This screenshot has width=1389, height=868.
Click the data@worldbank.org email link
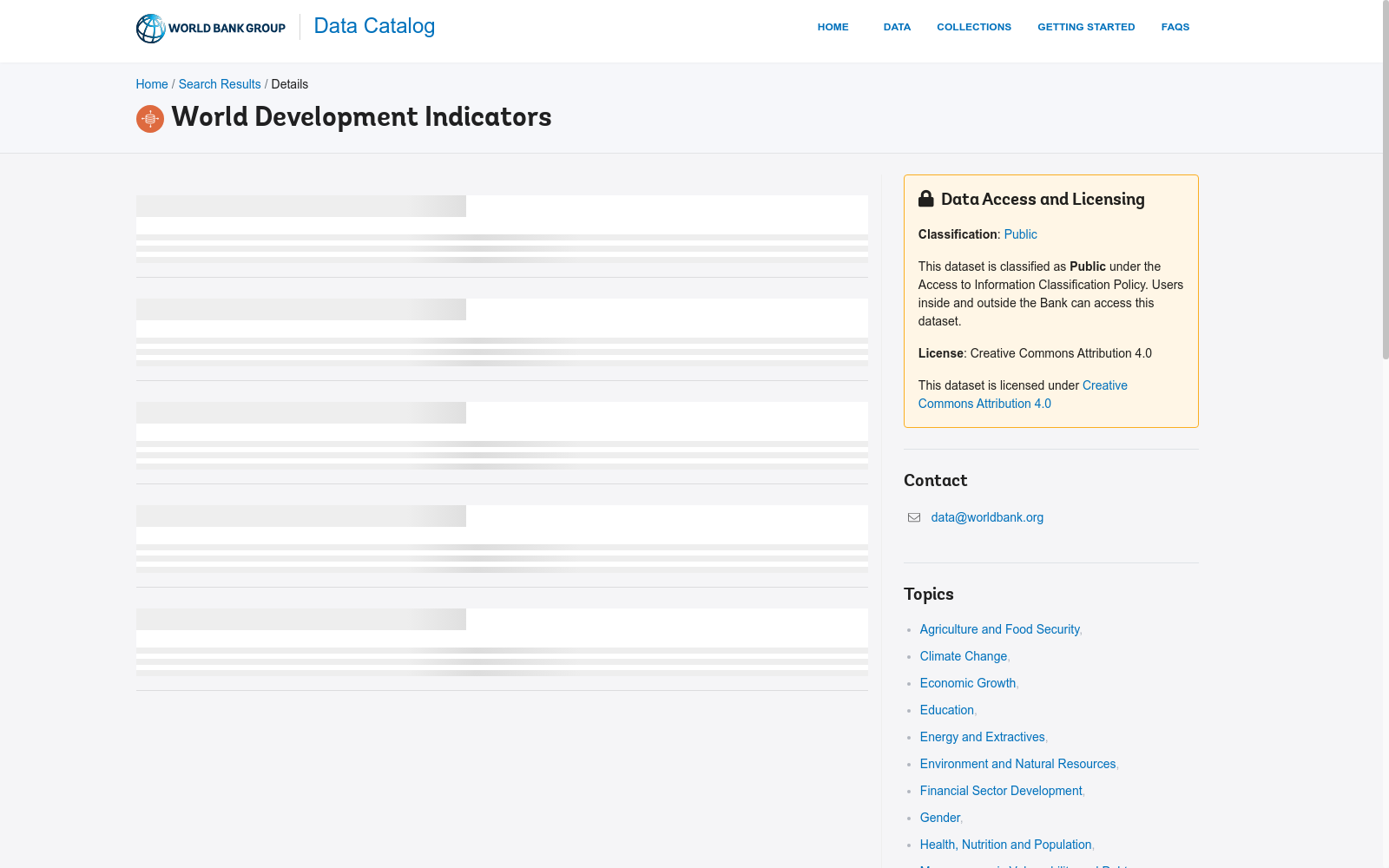pyautogui.click(x=987, y=517)
